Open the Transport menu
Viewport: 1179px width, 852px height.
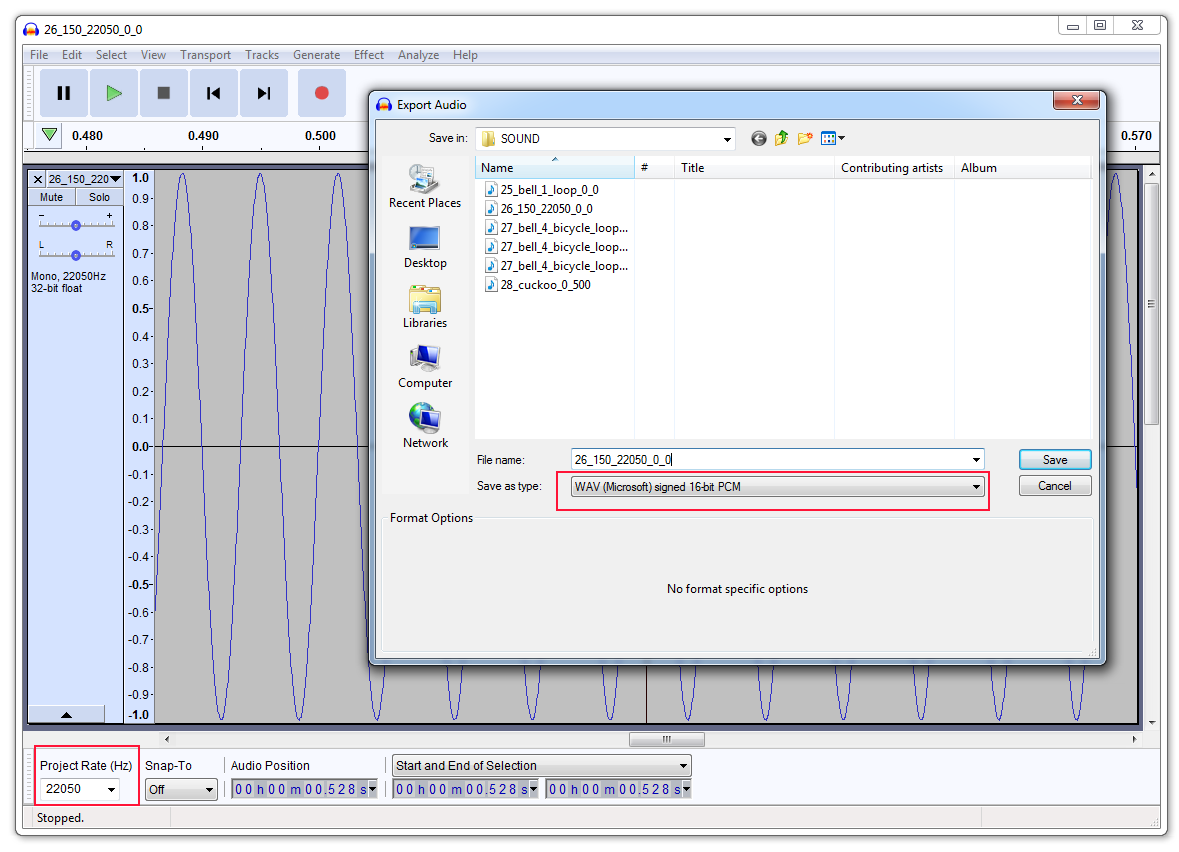pos(205,55)
